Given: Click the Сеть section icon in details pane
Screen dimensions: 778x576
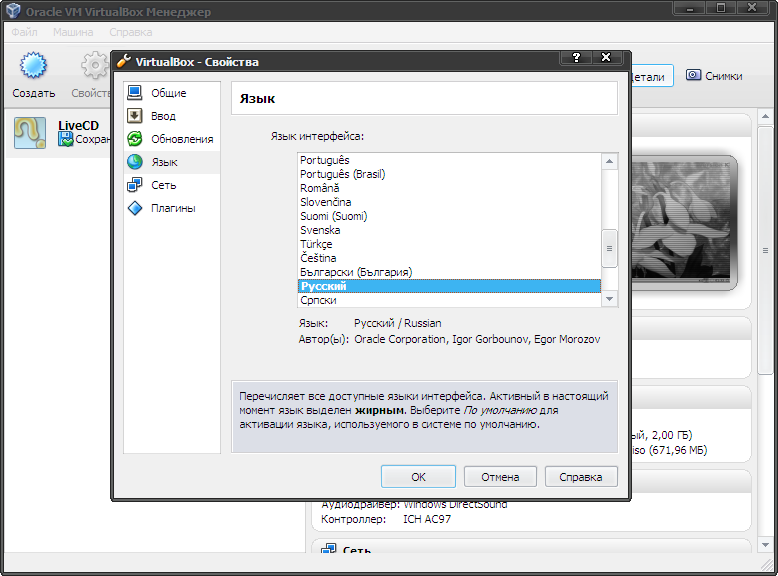Looking at the screenshot, I should click(328, 549).
